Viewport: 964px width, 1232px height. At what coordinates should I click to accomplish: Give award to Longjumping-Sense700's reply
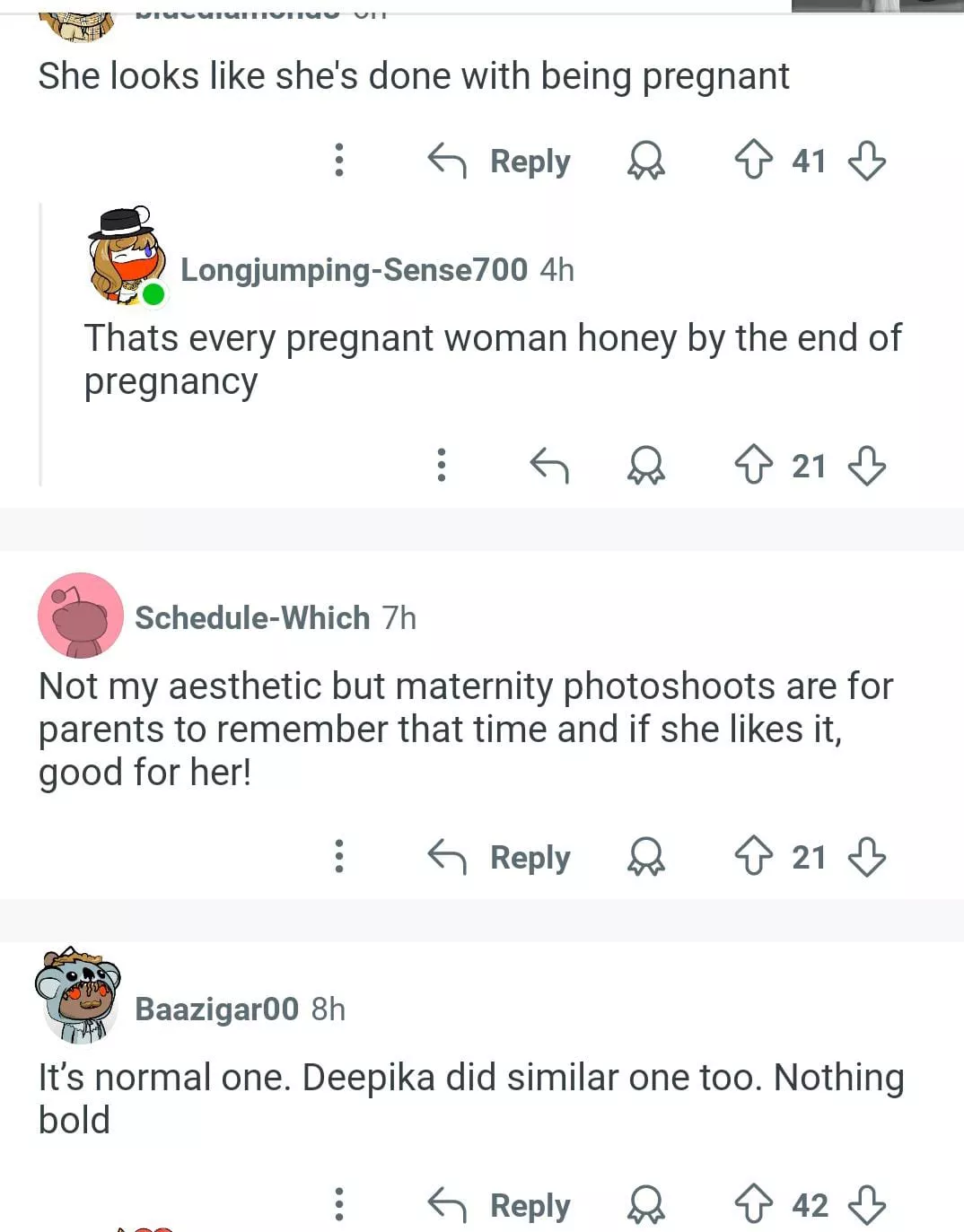[645, 466]
